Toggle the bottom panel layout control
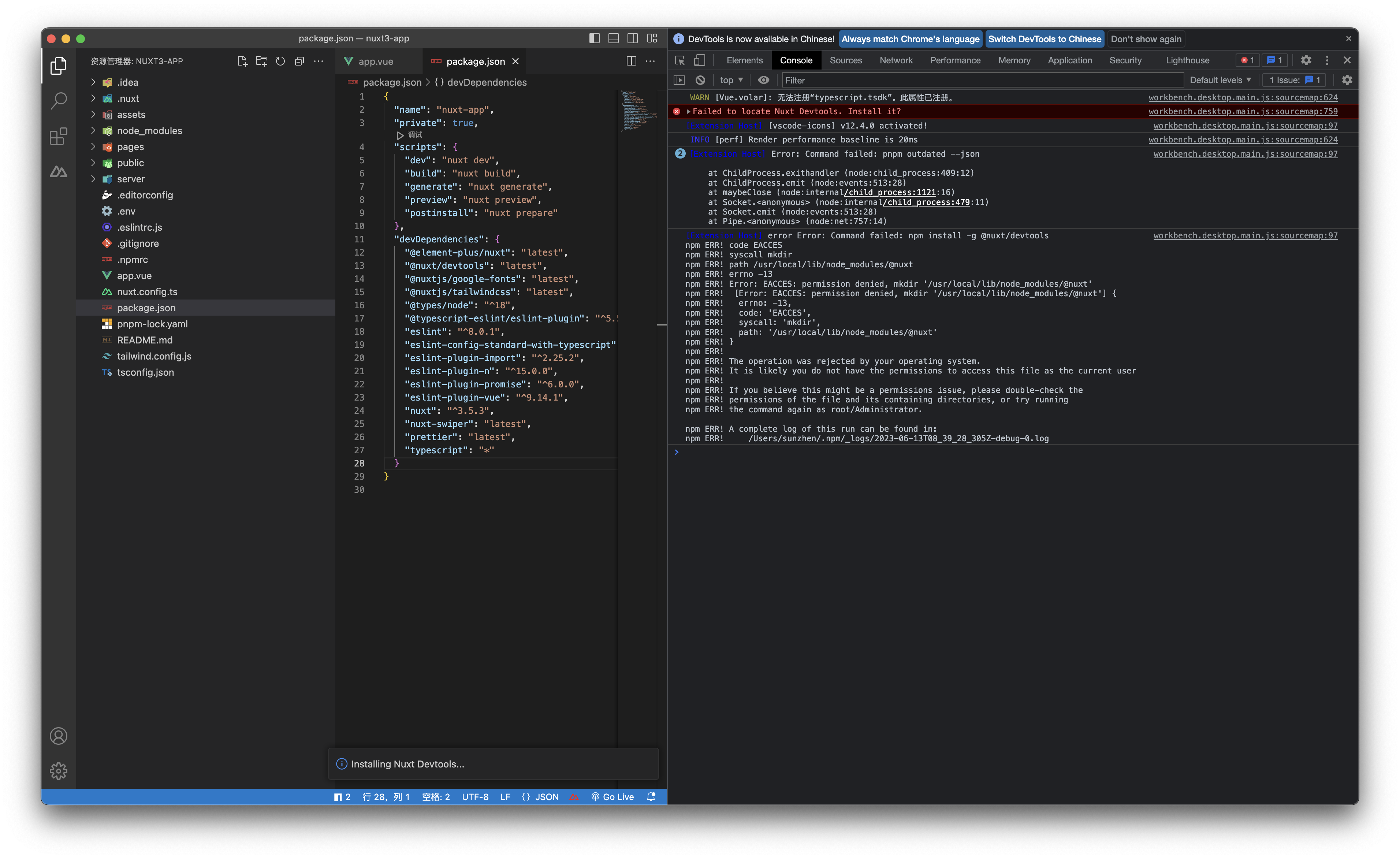Image resolution: width=1400 pixels, height=859 pixels. (613, 38)
